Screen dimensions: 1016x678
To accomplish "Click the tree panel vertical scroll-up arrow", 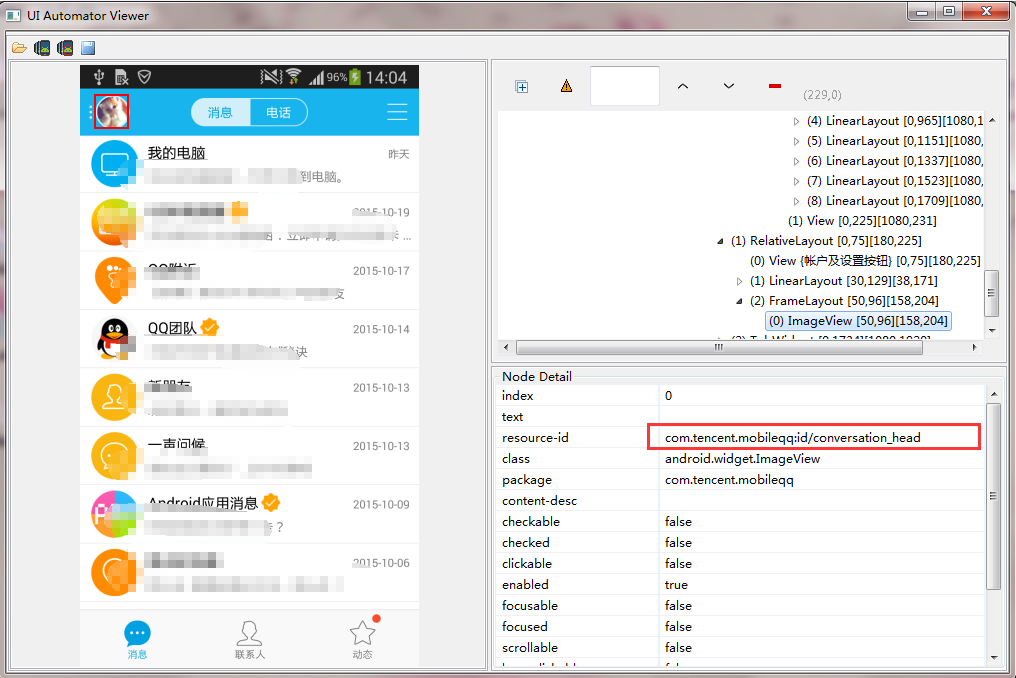I will [992, 121].
